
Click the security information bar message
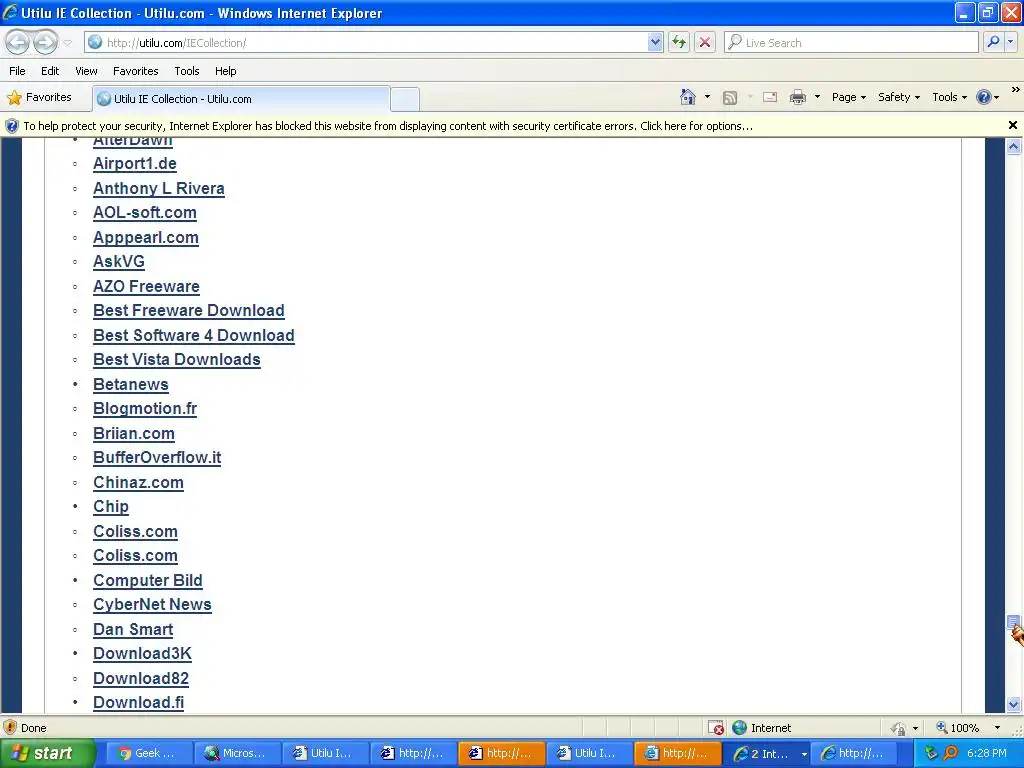coord(388,126)
